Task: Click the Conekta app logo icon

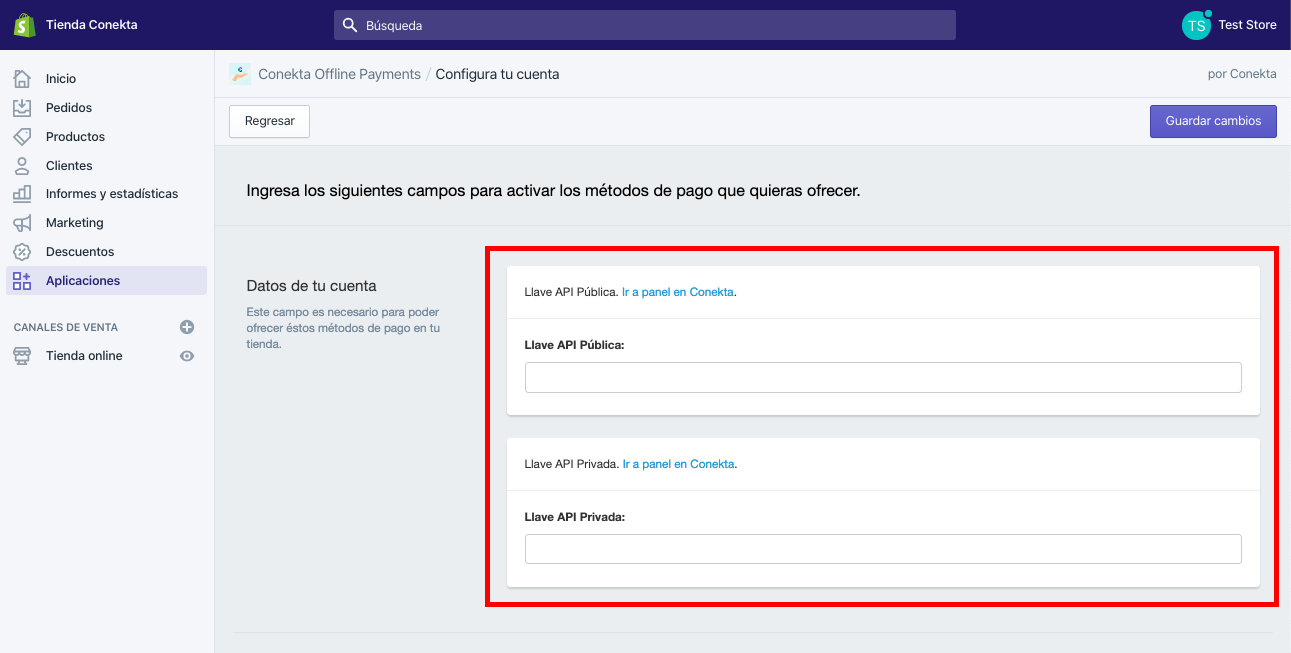Action: (x=240, y=73)
